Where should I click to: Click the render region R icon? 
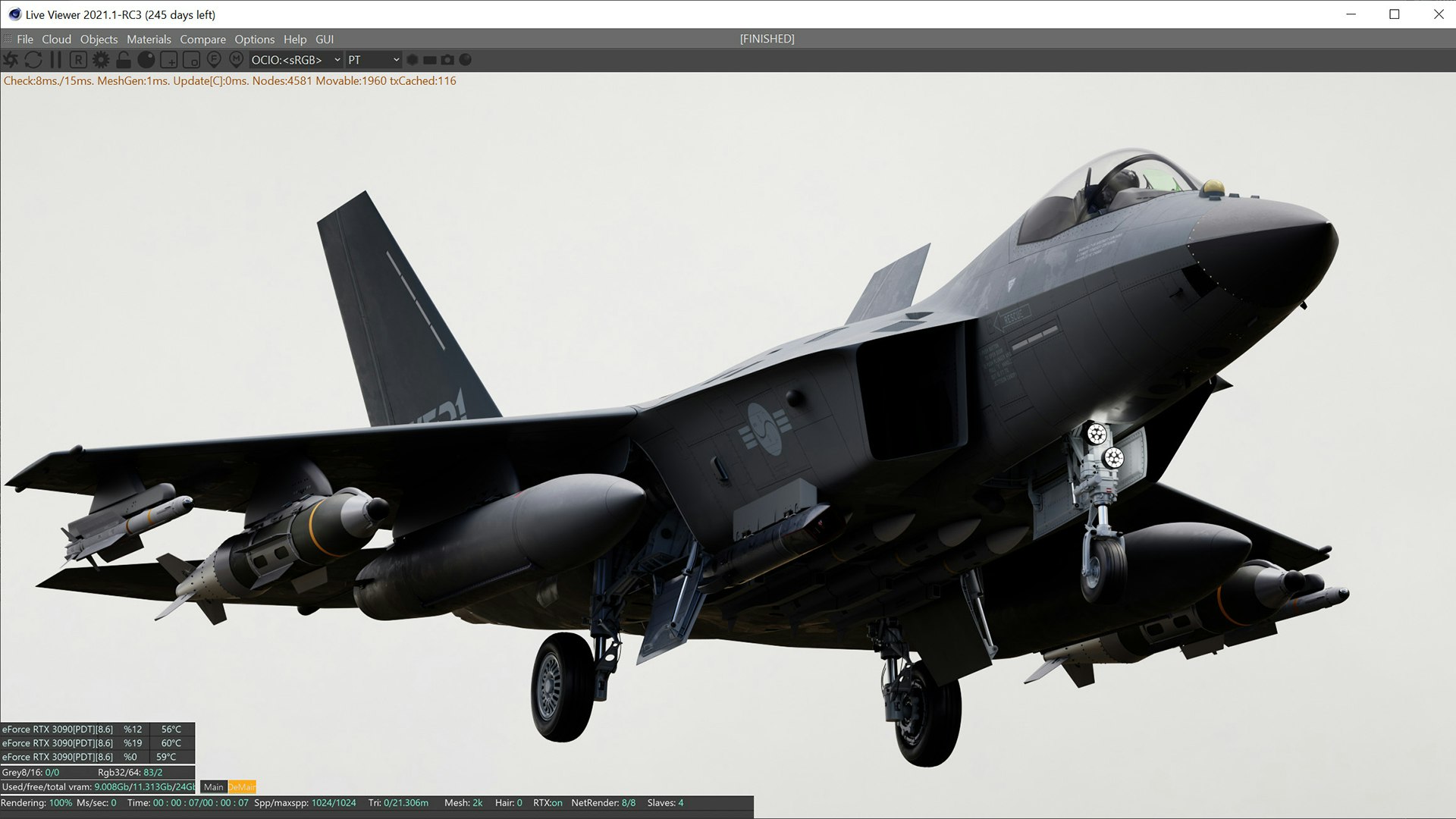tap(78, 59)
